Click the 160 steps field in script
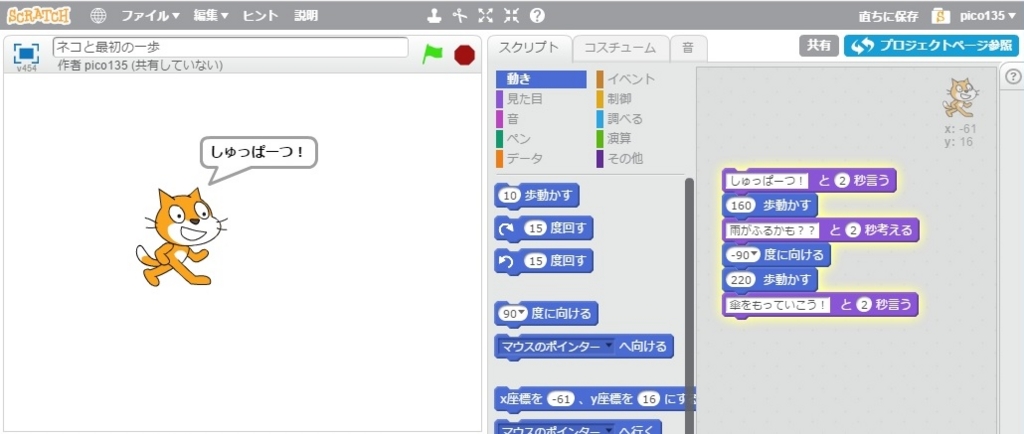 [741, 206]
